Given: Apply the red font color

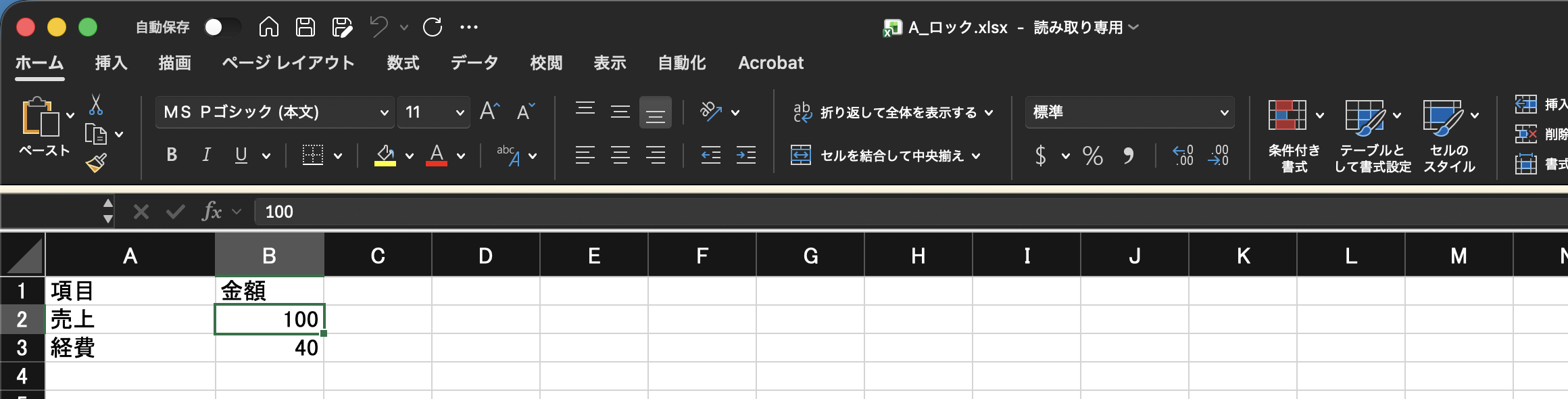Looking at the screenshot, I should (437, 156).
